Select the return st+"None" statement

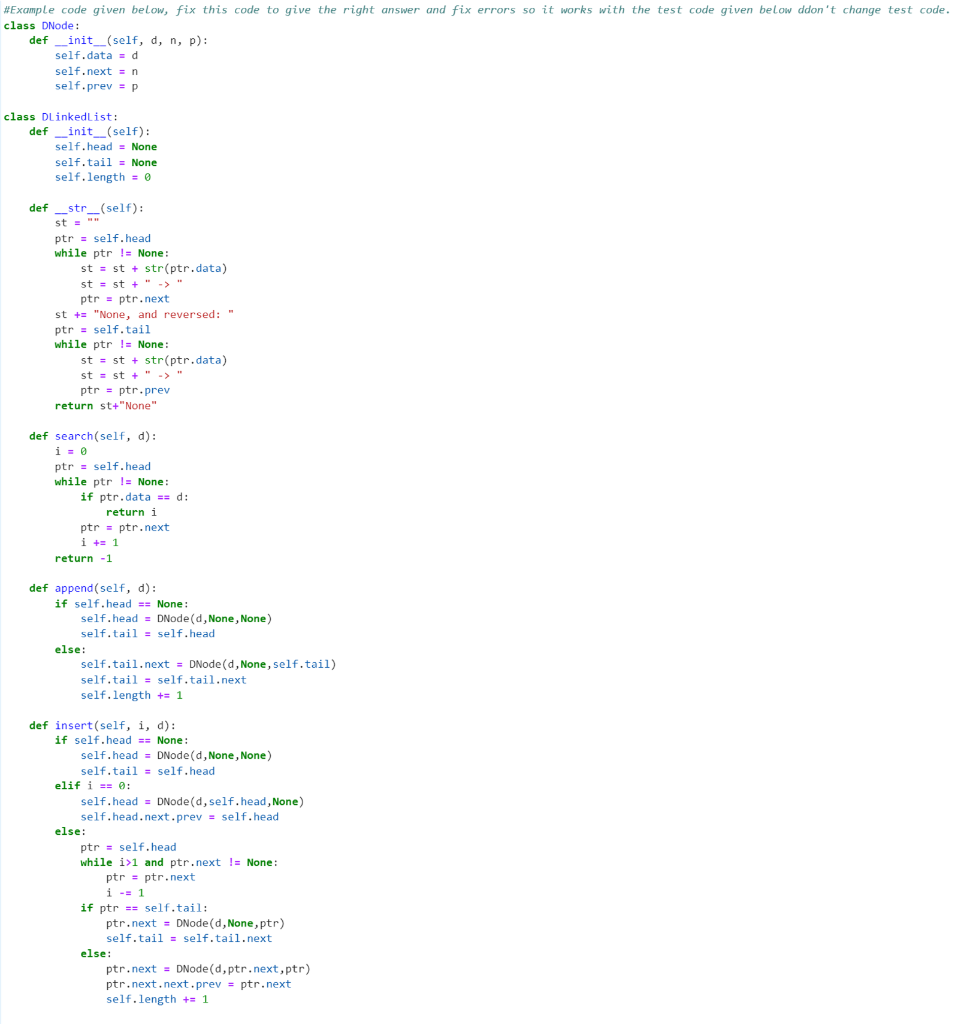click(x=106, y=405)
